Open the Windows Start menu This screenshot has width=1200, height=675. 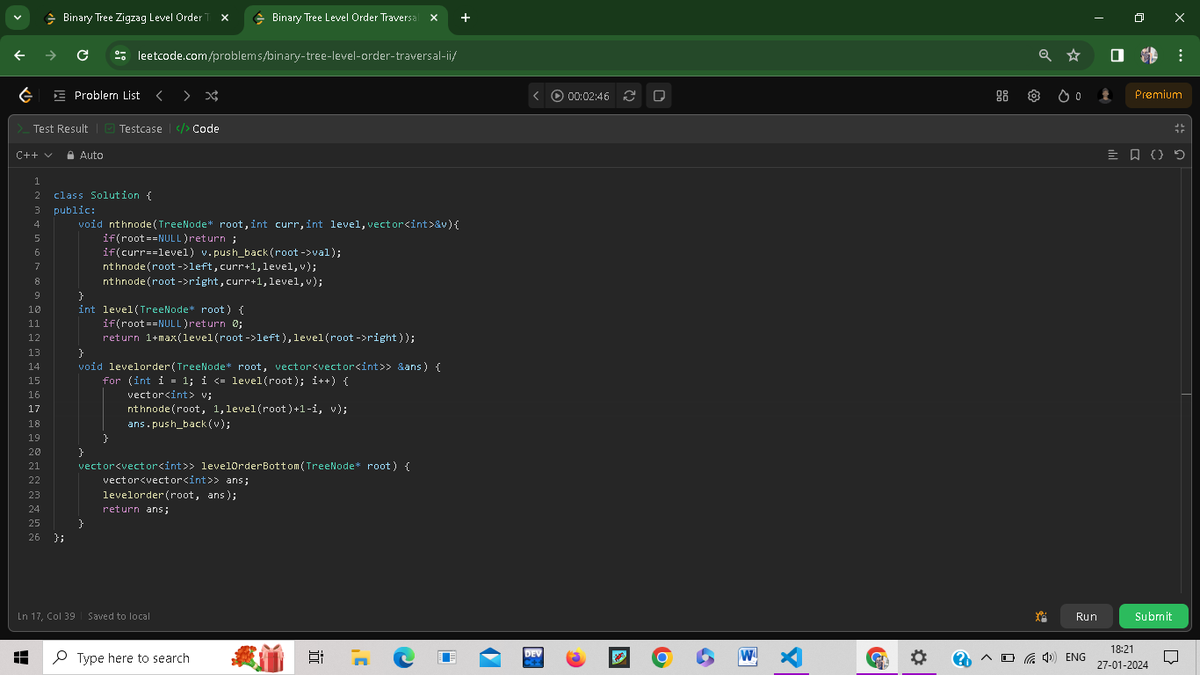[19, 658]
